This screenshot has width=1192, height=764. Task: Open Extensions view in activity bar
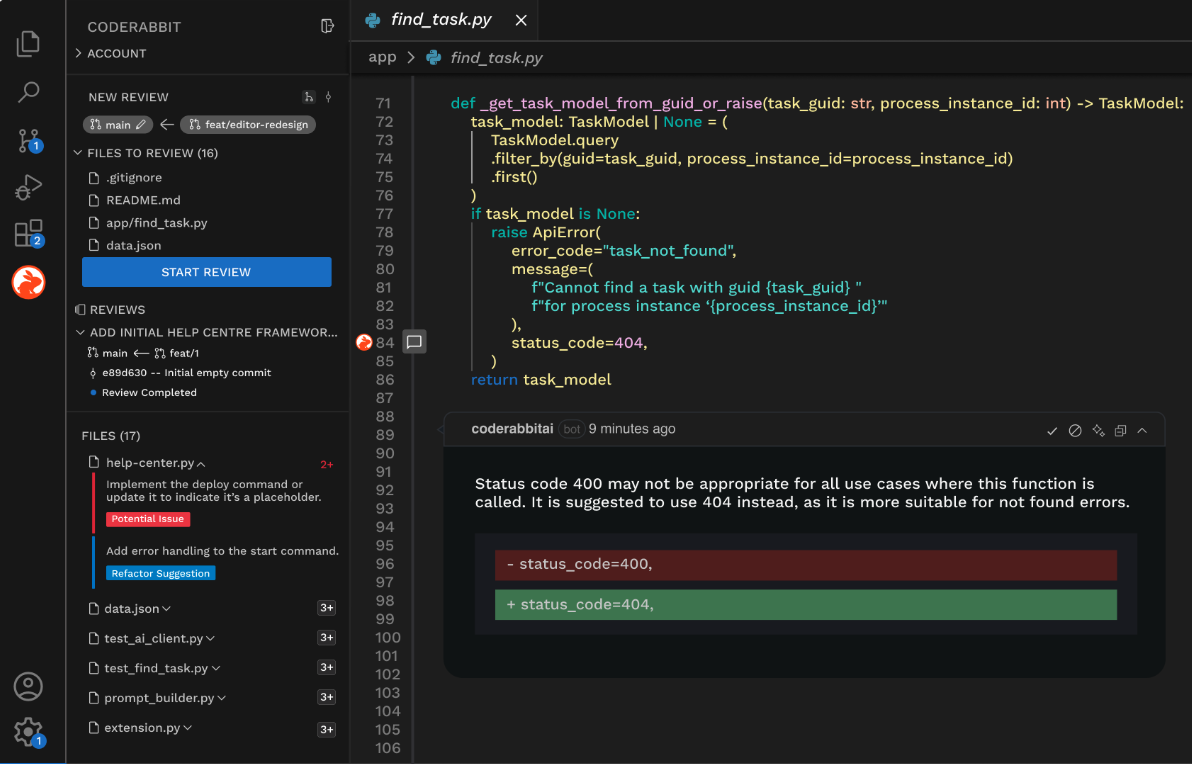pyautogui.click(x=28, y=234)
